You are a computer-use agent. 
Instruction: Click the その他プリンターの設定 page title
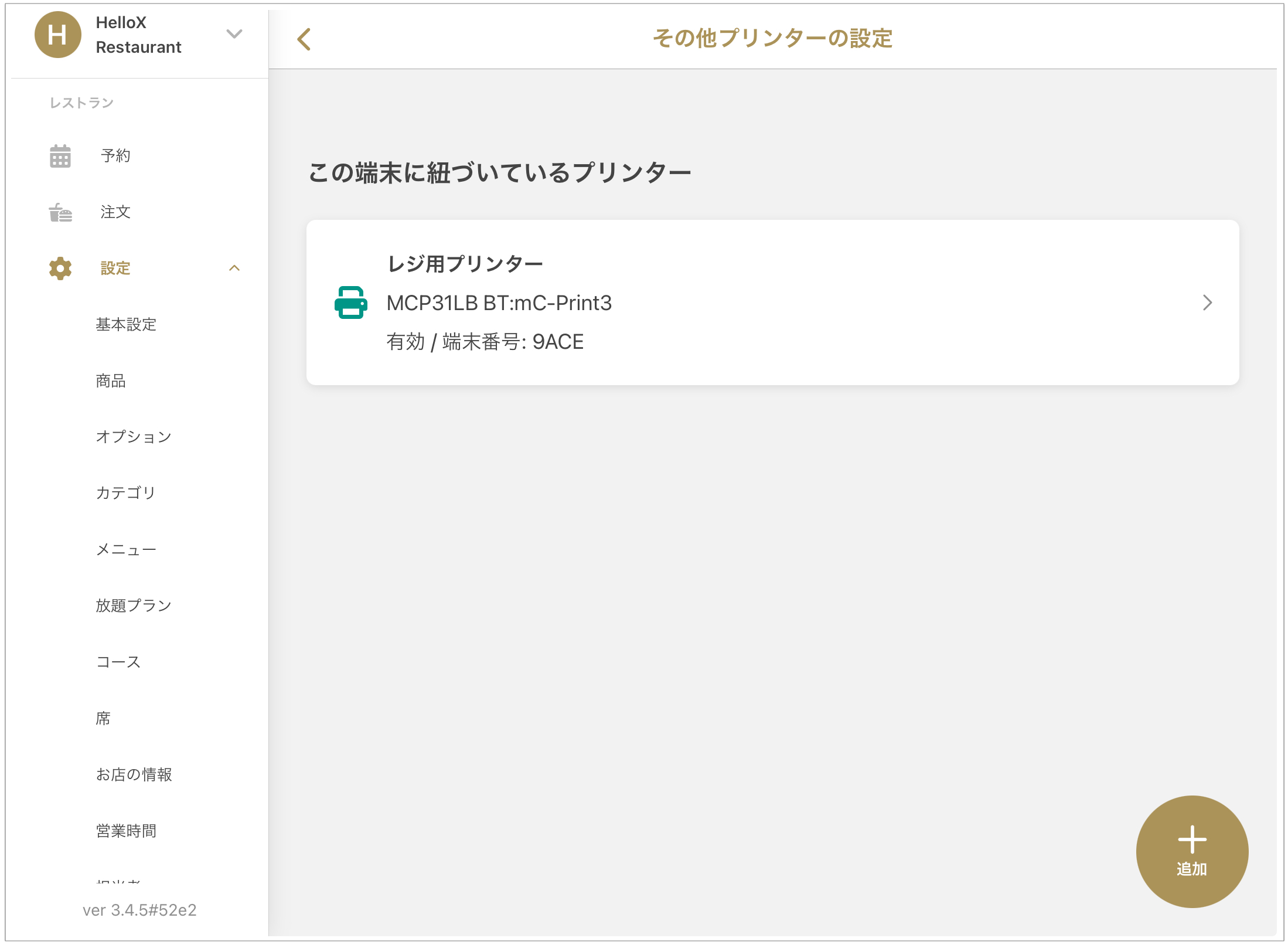pos(772,39)
